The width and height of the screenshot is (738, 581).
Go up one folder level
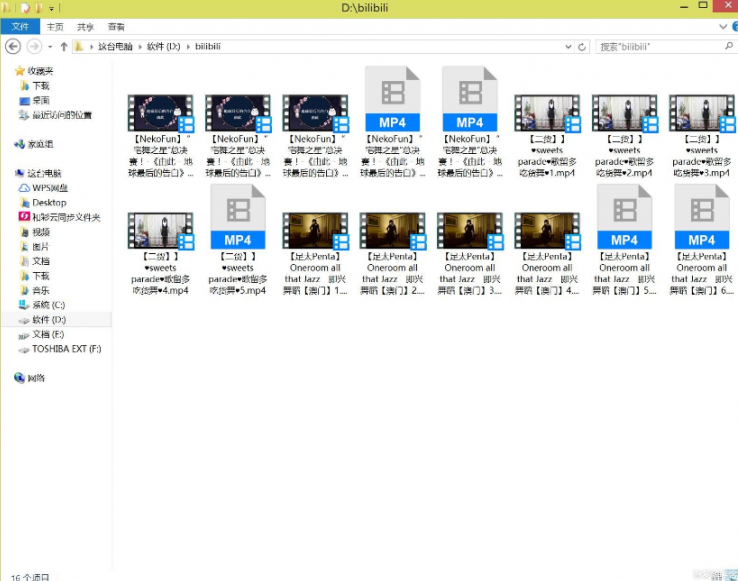(x=64, y=47)
